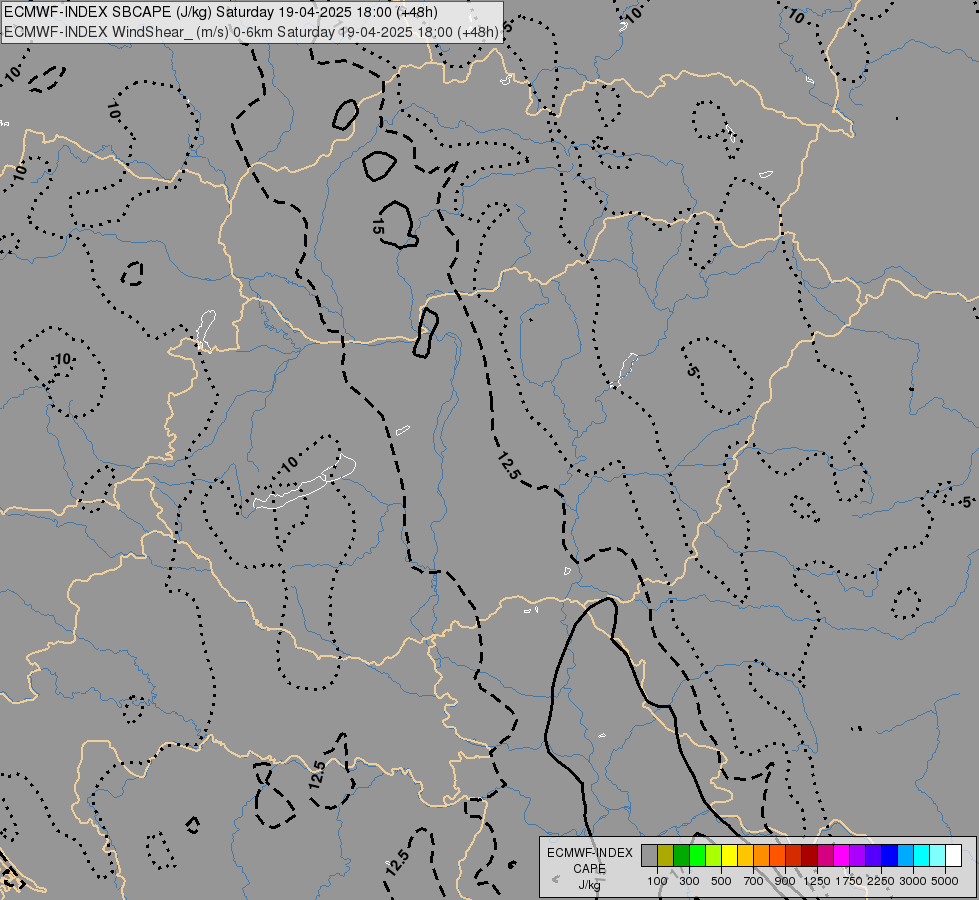Select the olive swatch right of 100 tick
The height and width of the screenshot is (900, 979).
coord(666,855)
